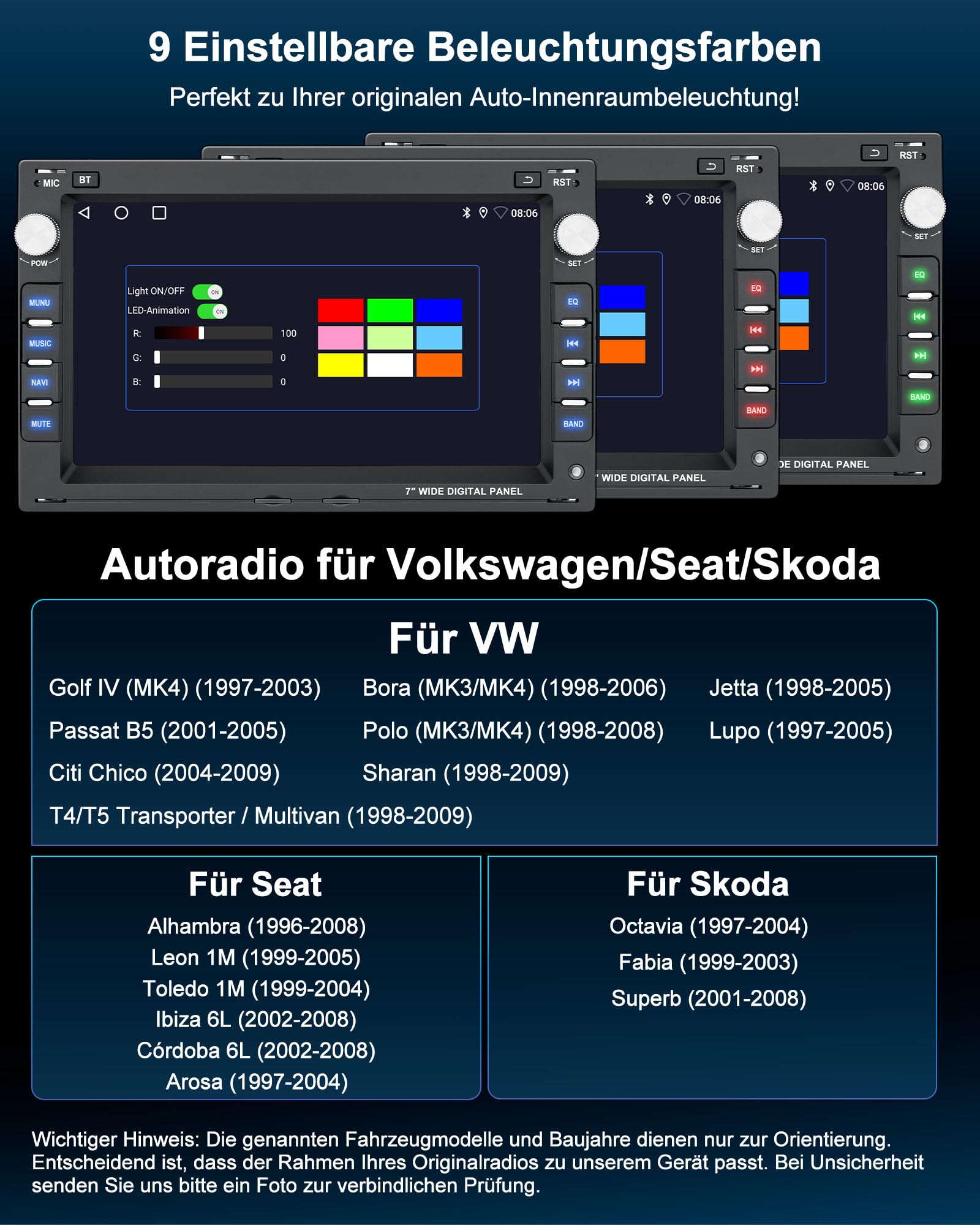Click the B blue channel slider
980x1225 pixels.
(213, 382)
